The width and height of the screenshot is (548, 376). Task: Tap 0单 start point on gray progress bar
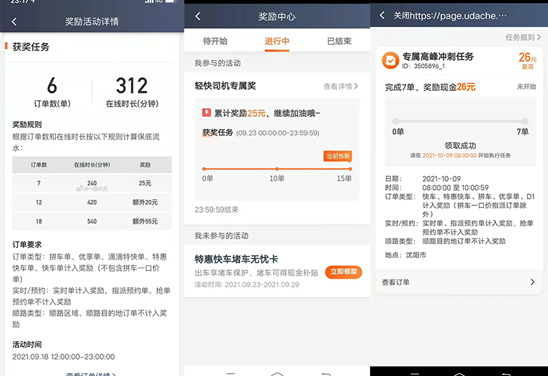pyautogui.click(x=396, y=121)
